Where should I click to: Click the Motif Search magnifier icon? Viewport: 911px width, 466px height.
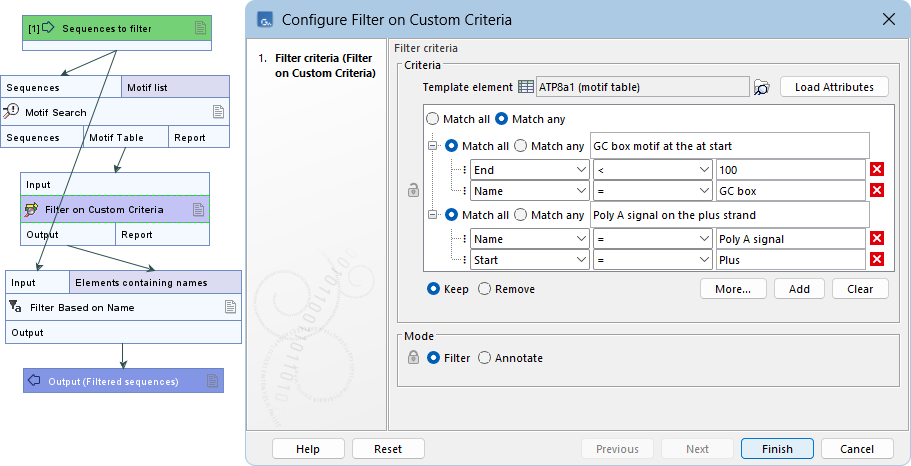click(x=11, y=112)
